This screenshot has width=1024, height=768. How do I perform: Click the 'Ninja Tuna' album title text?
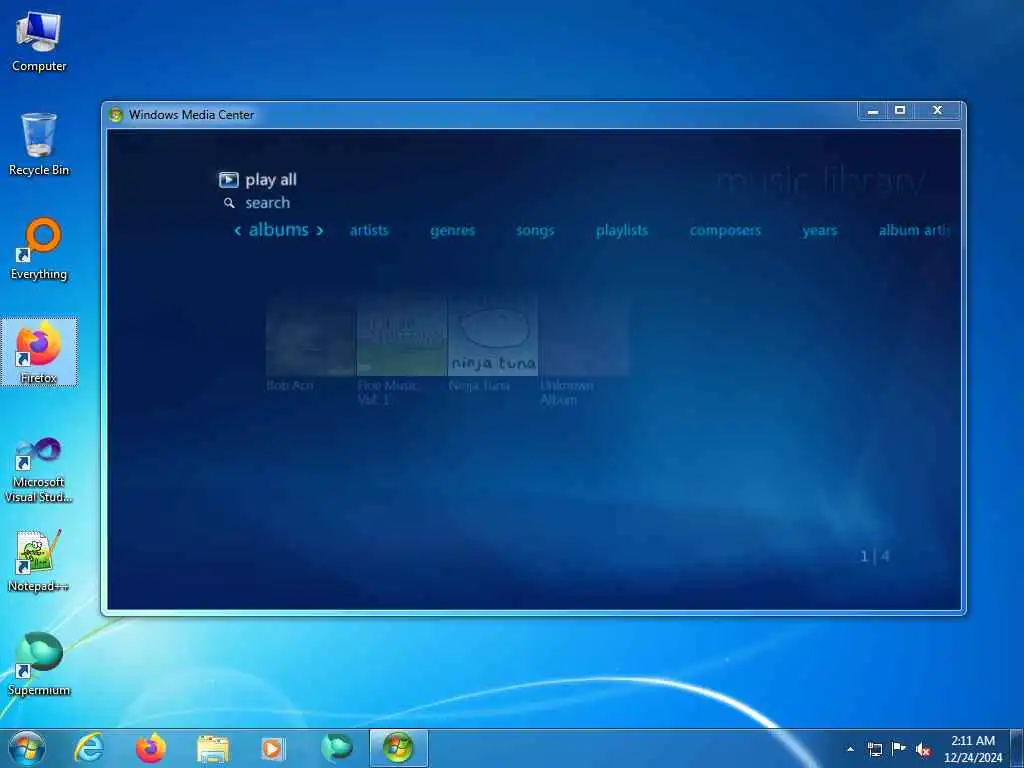479,386
